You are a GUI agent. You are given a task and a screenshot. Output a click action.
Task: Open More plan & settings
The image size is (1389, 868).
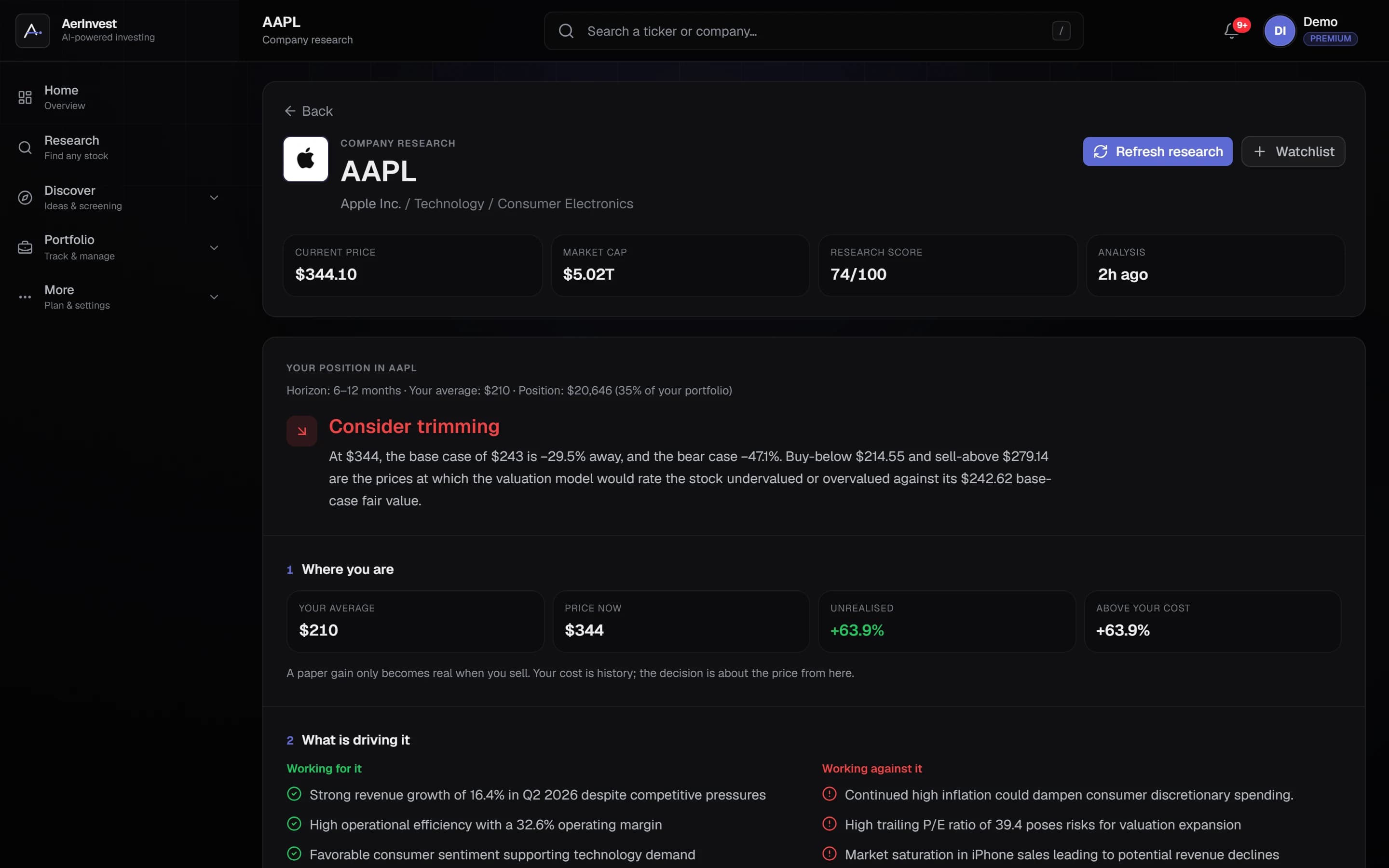(x=120, y=297)
